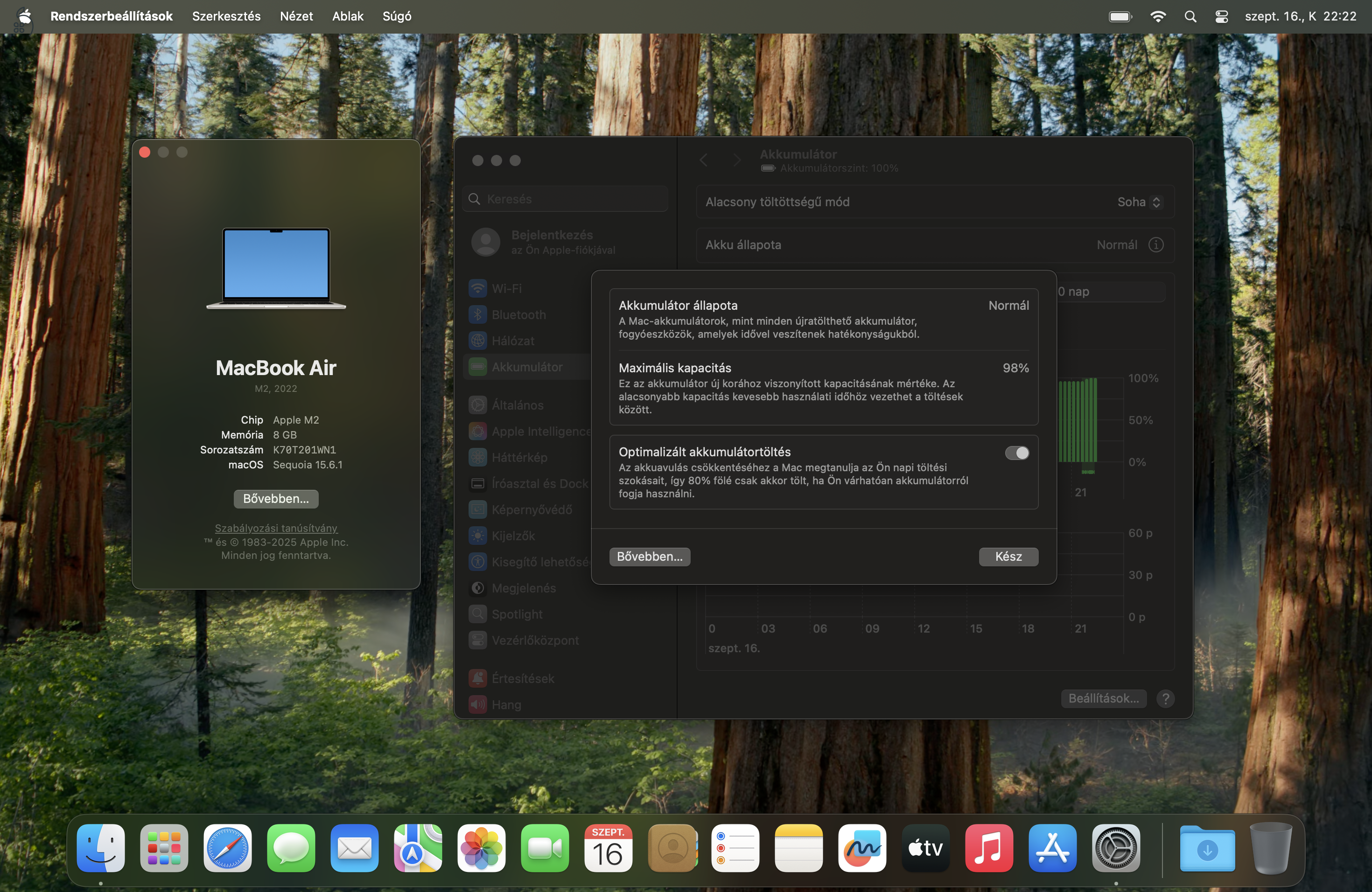This screenshot has width=1372, height=892.
Task: Open Ablak menu
Action: tap(348, 16)
